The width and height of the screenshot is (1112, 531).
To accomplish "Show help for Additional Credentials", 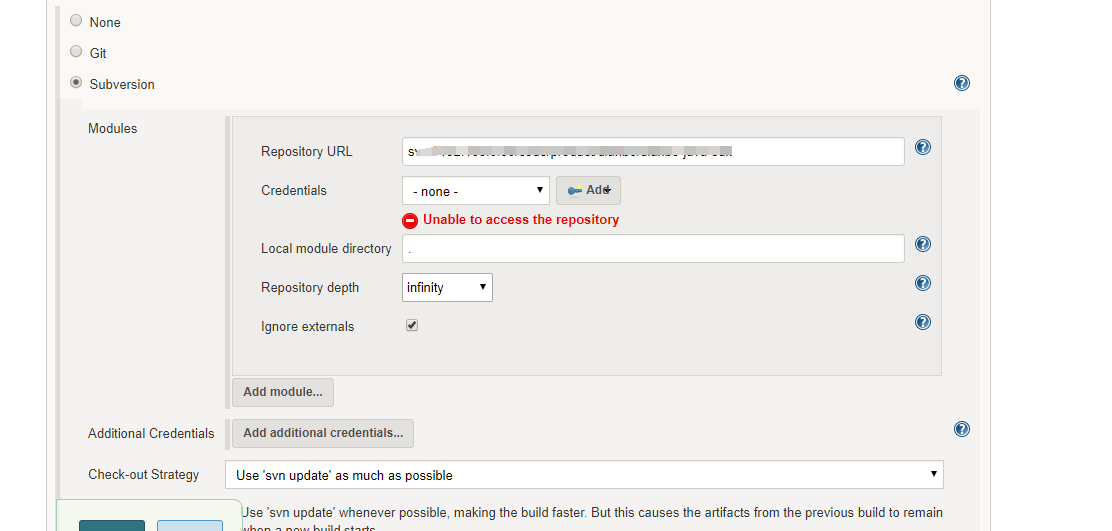I will pyautogui.click(x=962, y=429).
